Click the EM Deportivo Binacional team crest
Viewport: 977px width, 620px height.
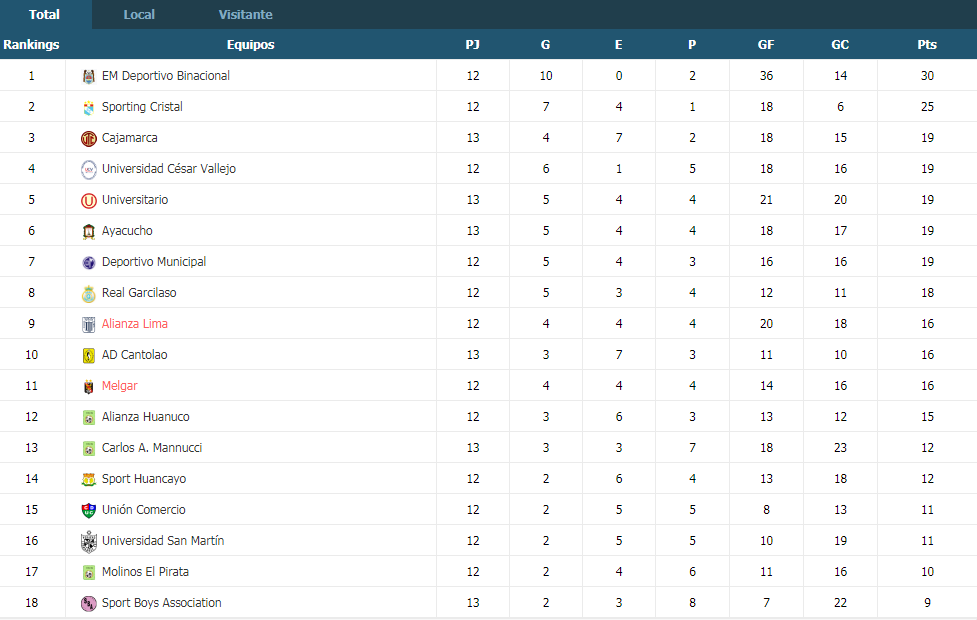[x=88, y=76]
